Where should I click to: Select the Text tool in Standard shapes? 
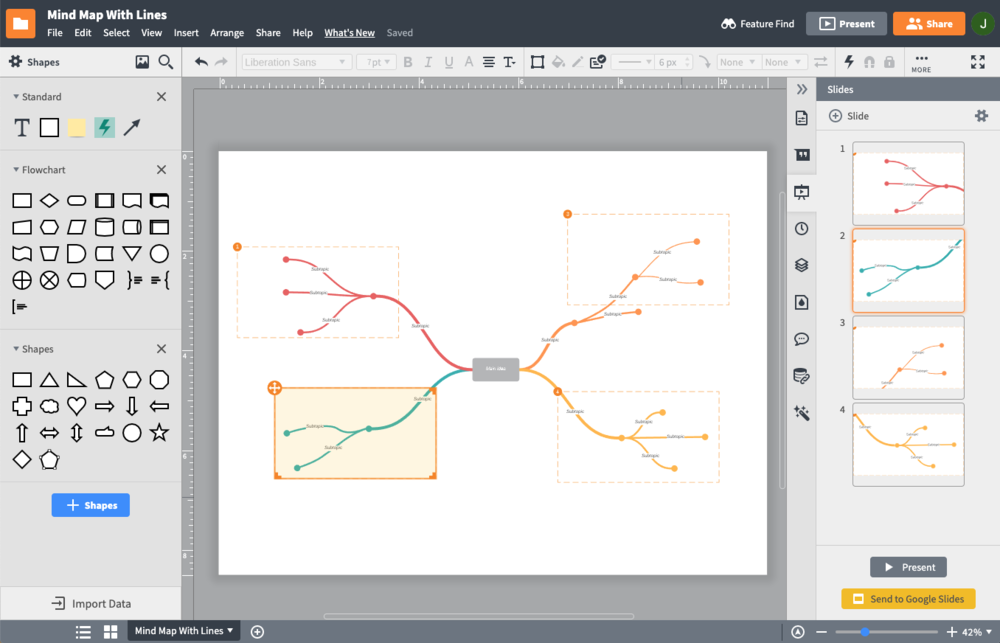[22, 128]
